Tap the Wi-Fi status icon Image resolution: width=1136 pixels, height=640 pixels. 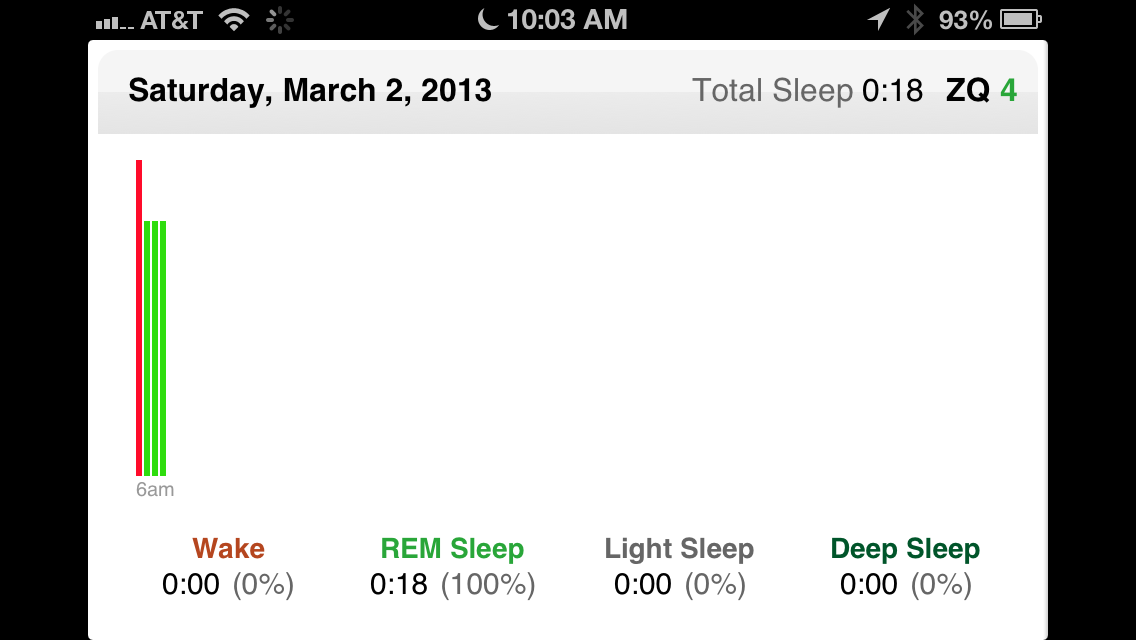click(233, 20)
